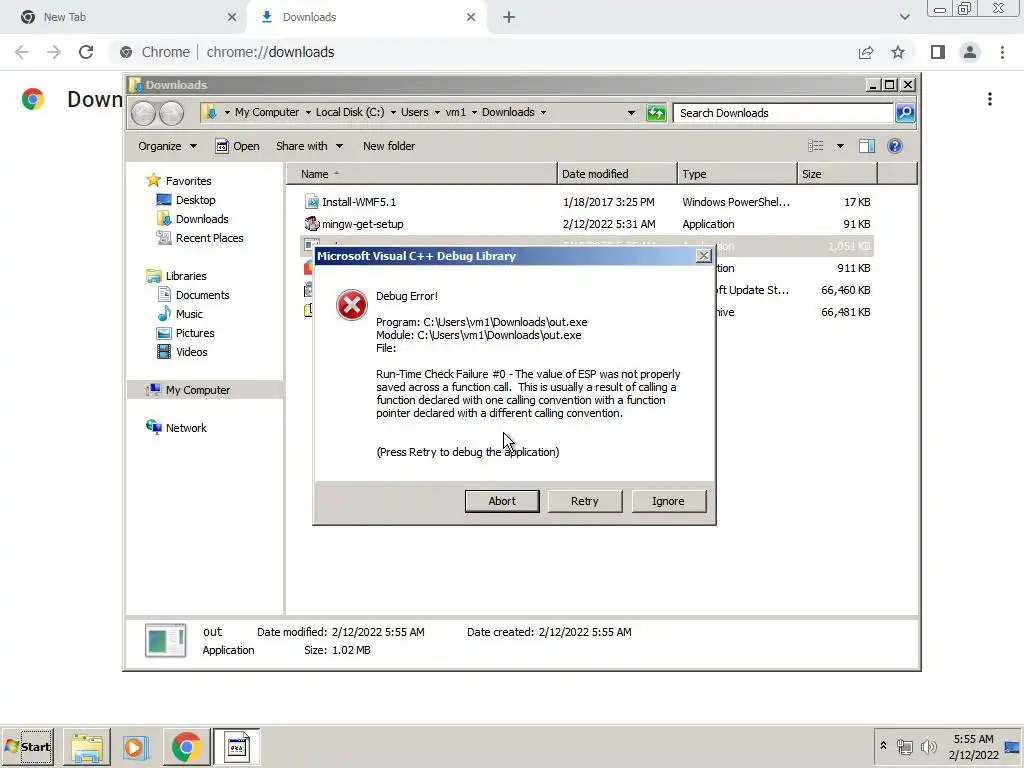
Task: Expand the view options dropdown arrow
Action: [840, 146]
